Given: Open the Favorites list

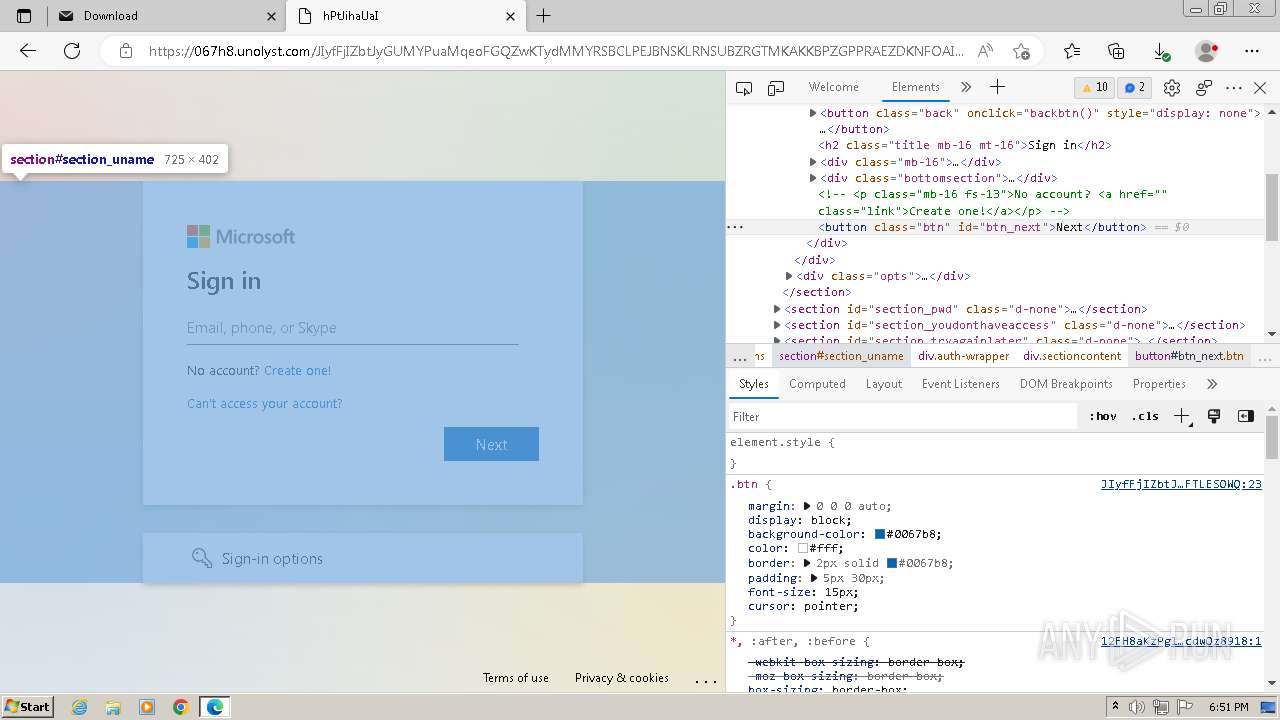Looking at the screenshot, I should [x=1072, y=51].
